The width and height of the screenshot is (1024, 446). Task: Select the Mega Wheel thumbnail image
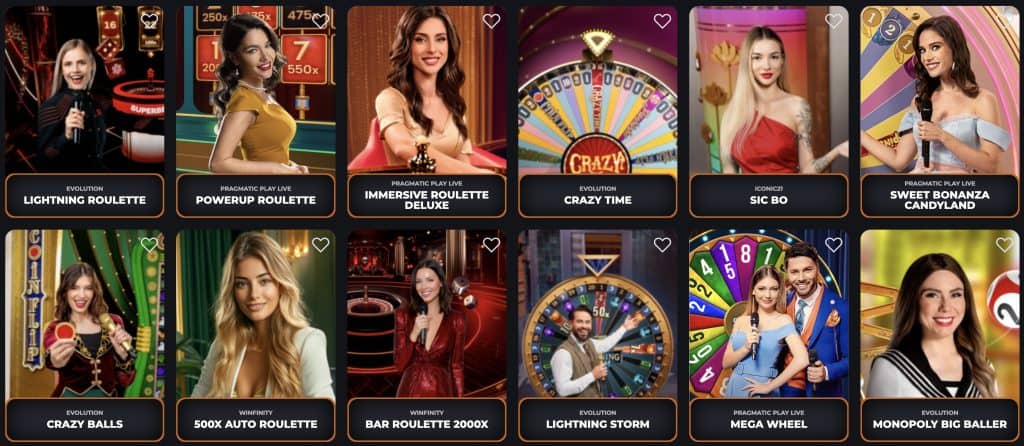769,313
